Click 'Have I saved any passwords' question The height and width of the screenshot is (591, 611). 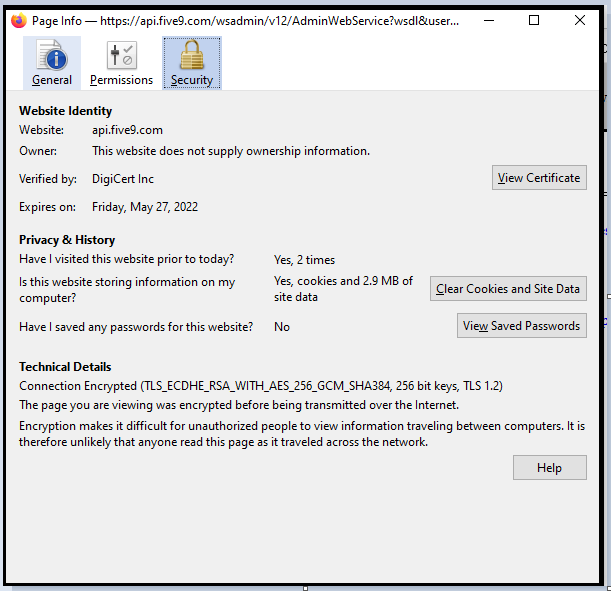[x=136, y=327]
